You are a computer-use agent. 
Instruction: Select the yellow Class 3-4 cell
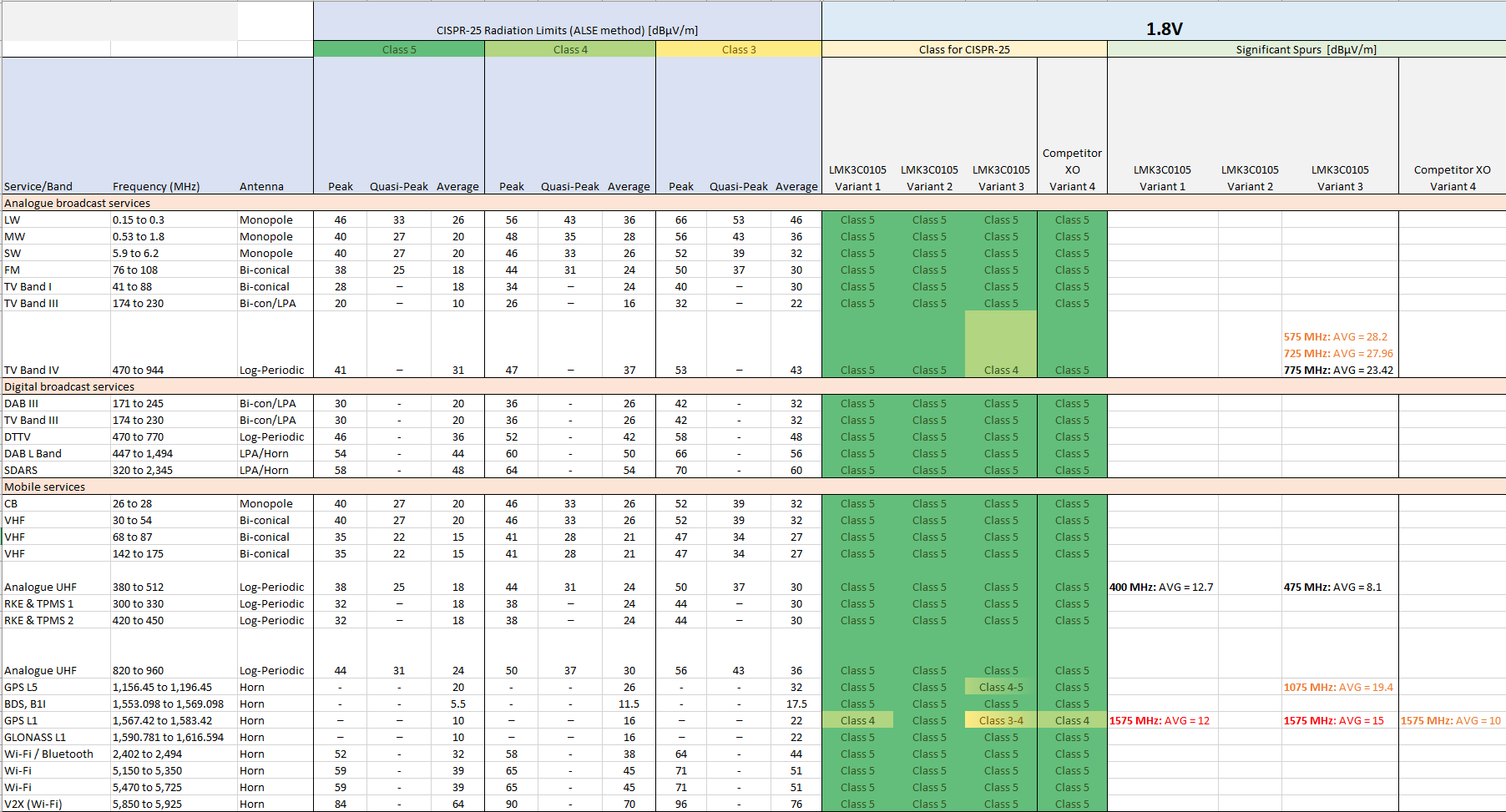tap(1001, 720)
